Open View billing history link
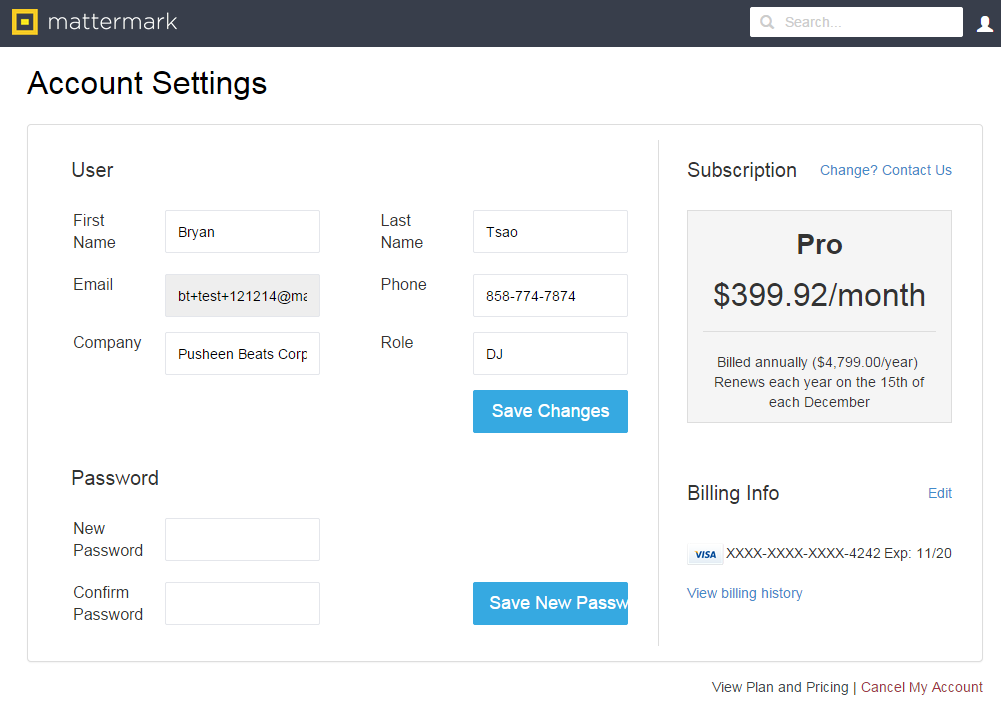This screenshot has height=706, width=1001. [744, 594]
